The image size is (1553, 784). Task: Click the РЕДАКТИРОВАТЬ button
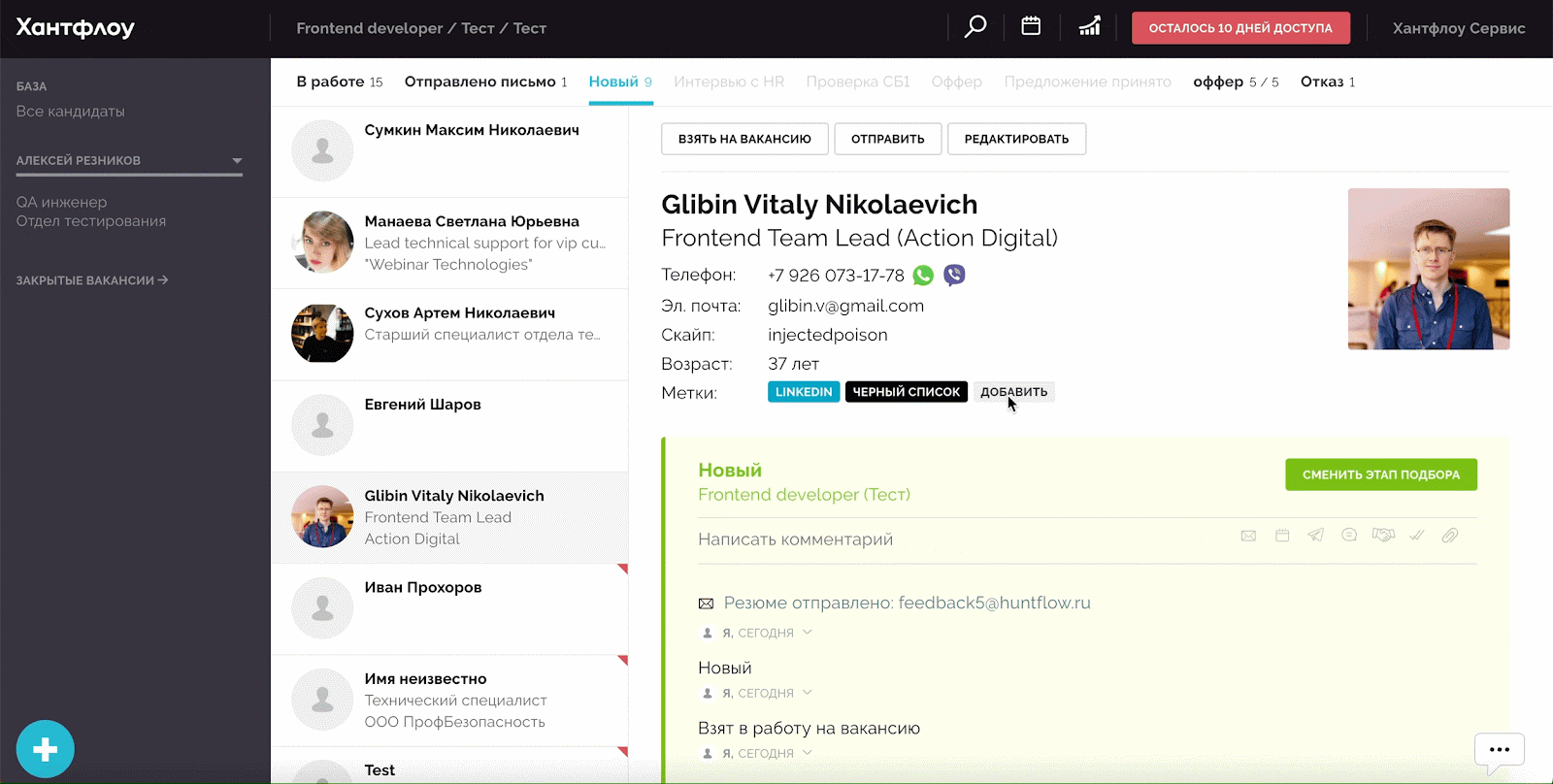pyautogui.click(x=1016, y=139)
